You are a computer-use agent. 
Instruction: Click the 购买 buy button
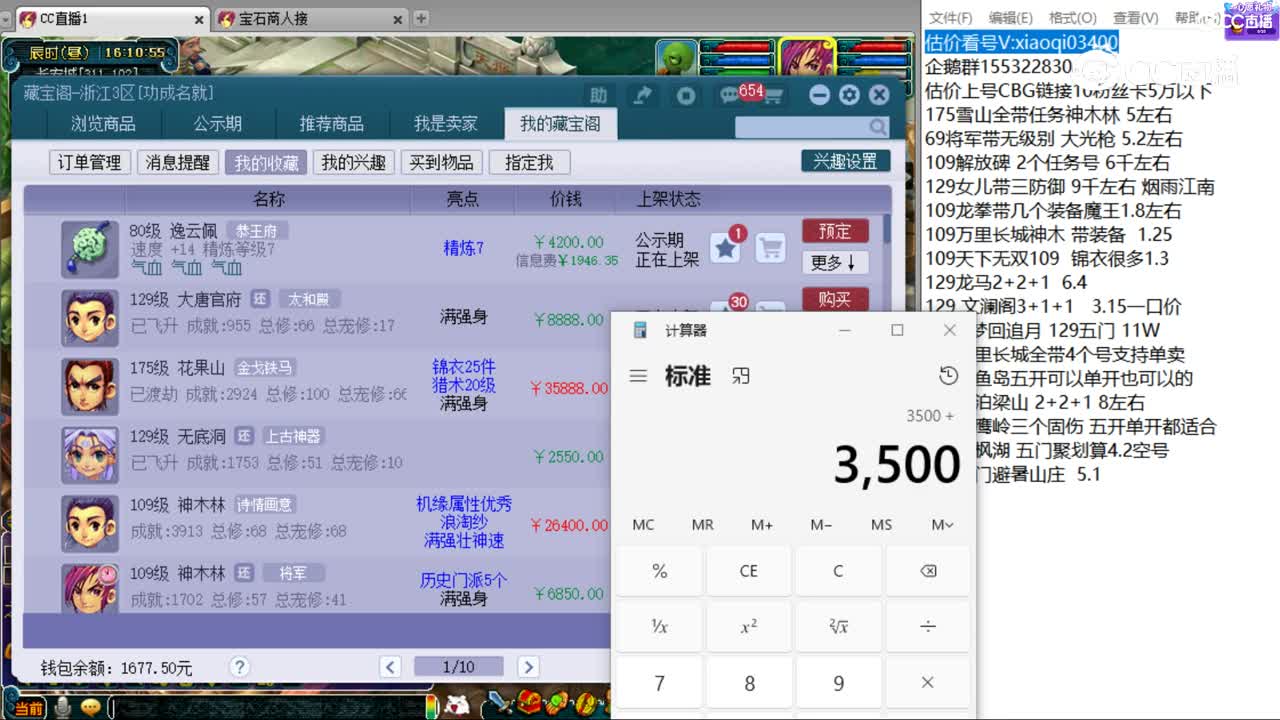click(836, 300)
